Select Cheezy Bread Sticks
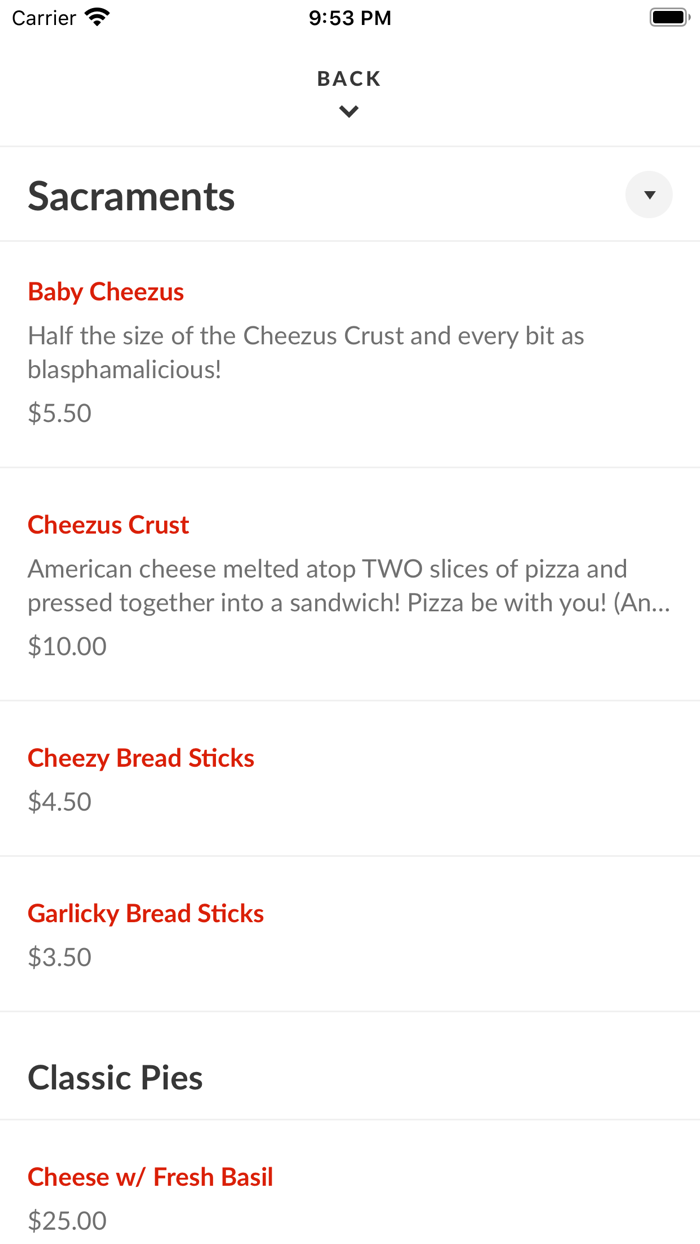 (x=140, y=757)
